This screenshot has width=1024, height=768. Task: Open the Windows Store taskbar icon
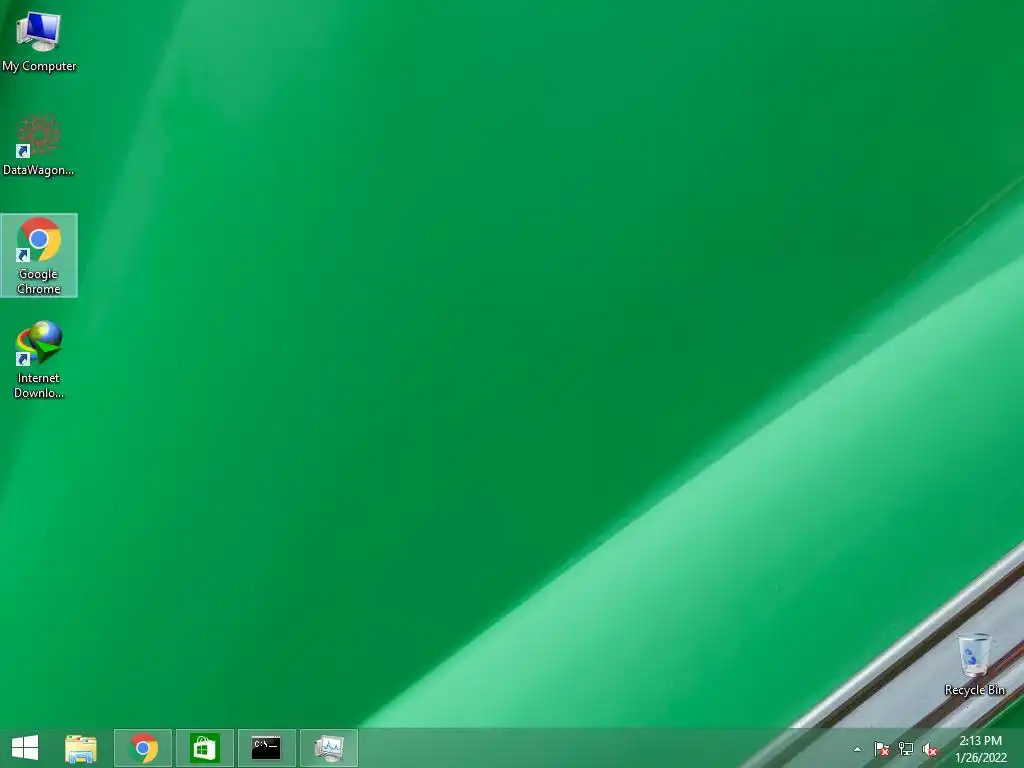[204, 748]
